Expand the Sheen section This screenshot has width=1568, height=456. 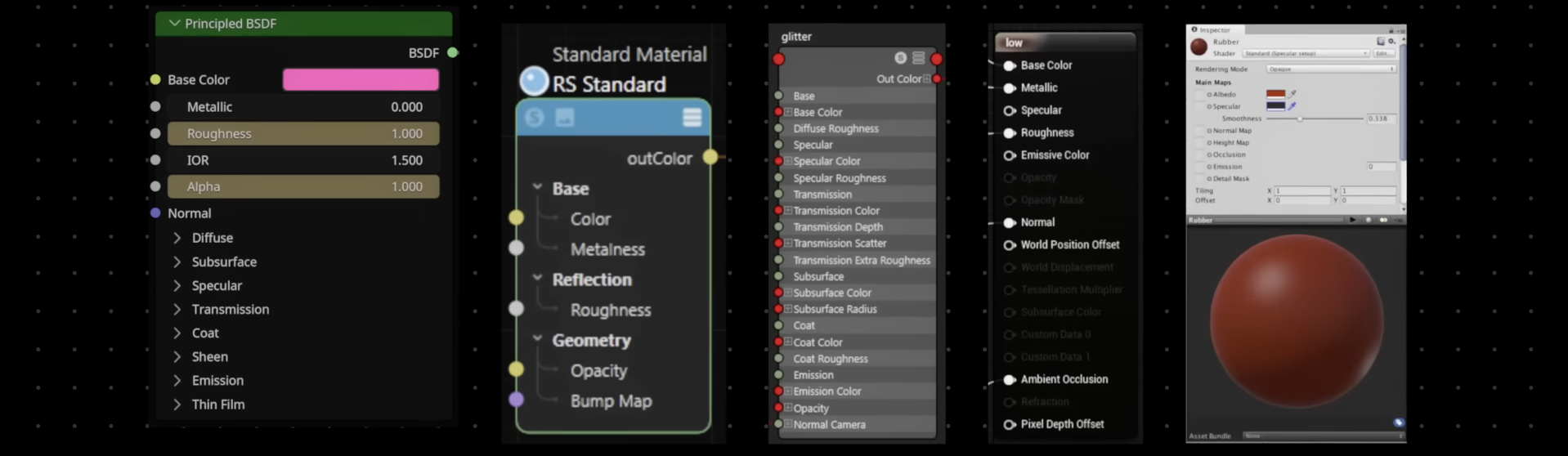tap(177, 356)
